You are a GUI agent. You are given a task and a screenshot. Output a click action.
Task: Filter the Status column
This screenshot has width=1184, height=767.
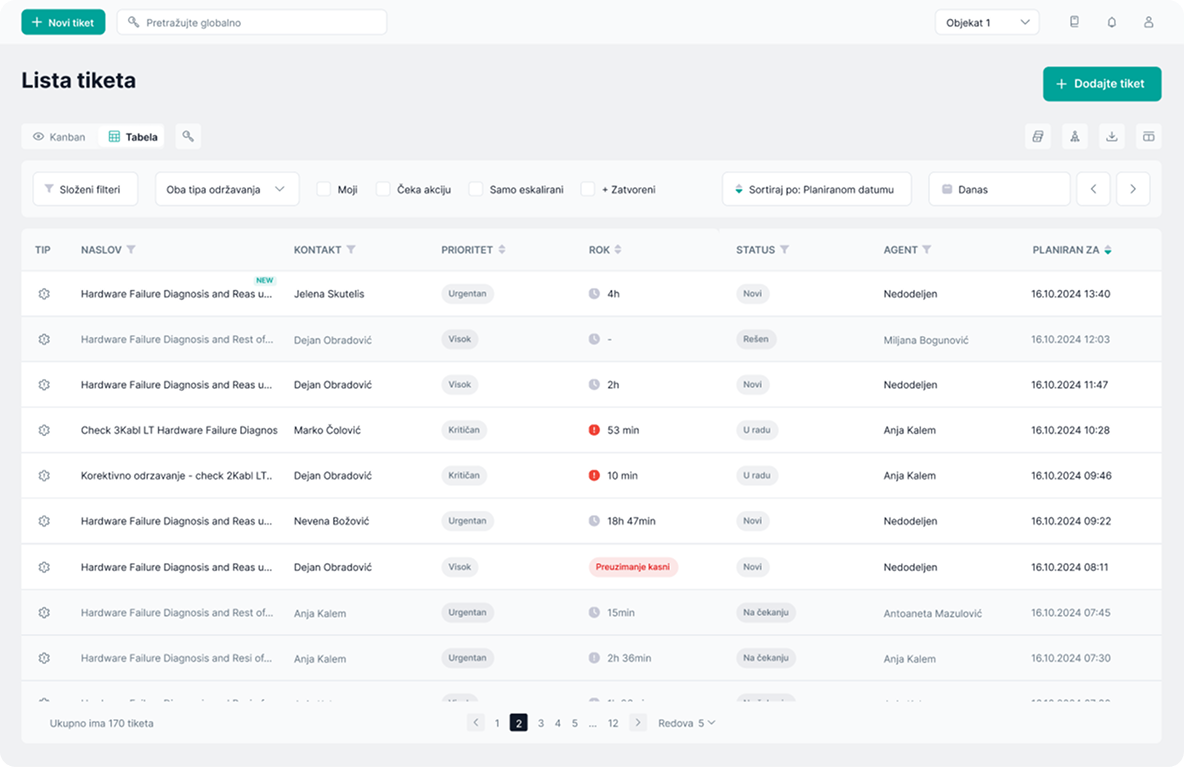(x=785, y=250)
